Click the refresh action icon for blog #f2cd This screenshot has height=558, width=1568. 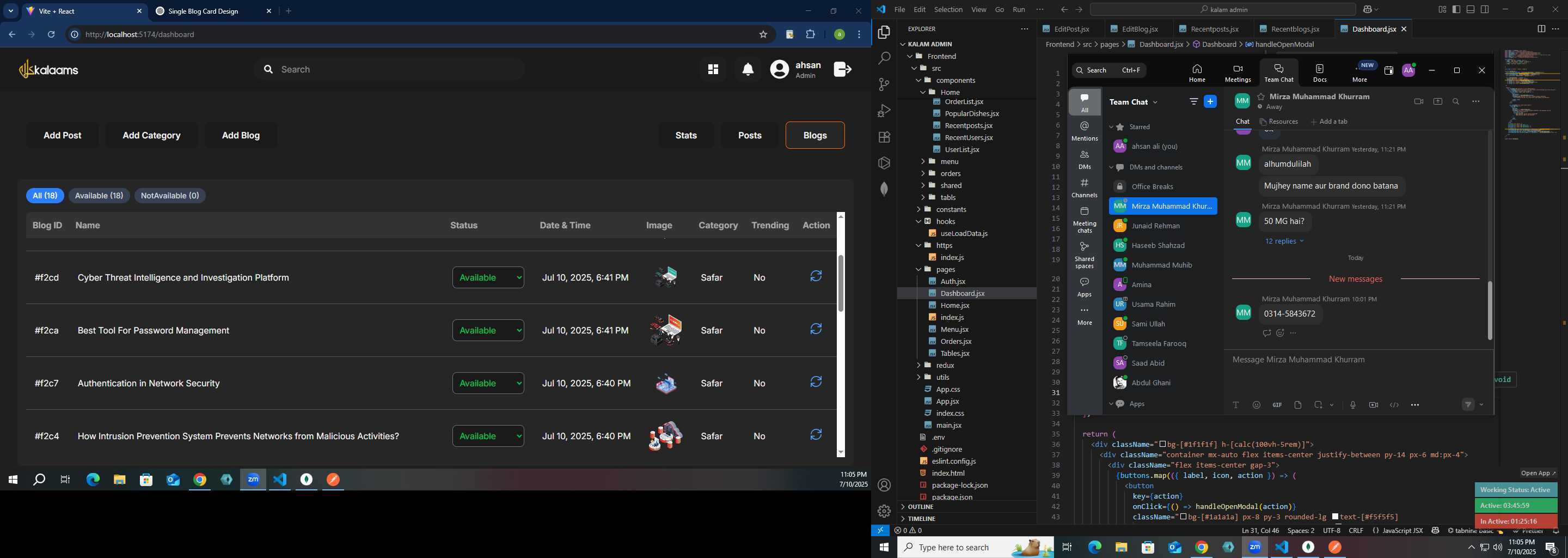pyautogui.click(x=816, y=277)
